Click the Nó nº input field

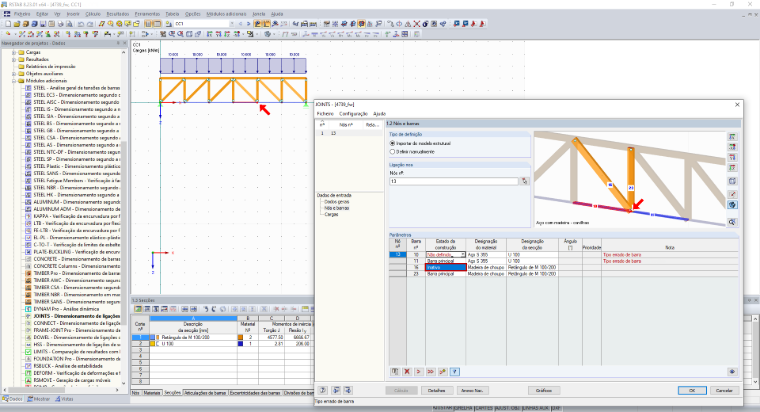pos(454,181)
